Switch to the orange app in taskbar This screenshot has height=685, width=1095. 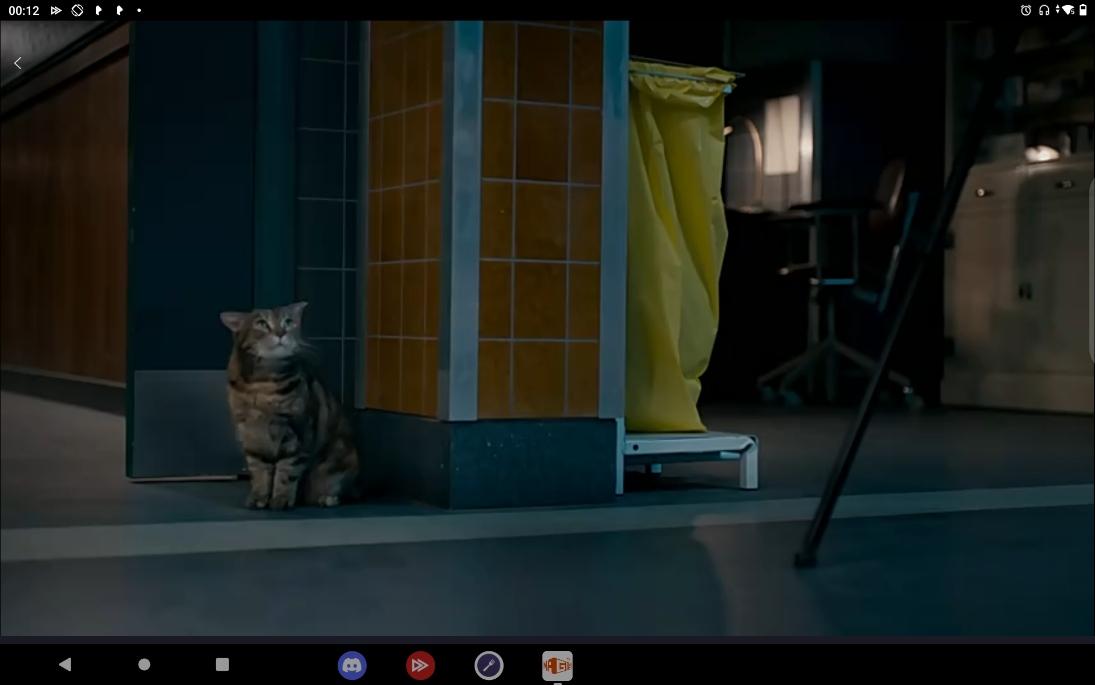pyautogui.click(x=557, y=665)
